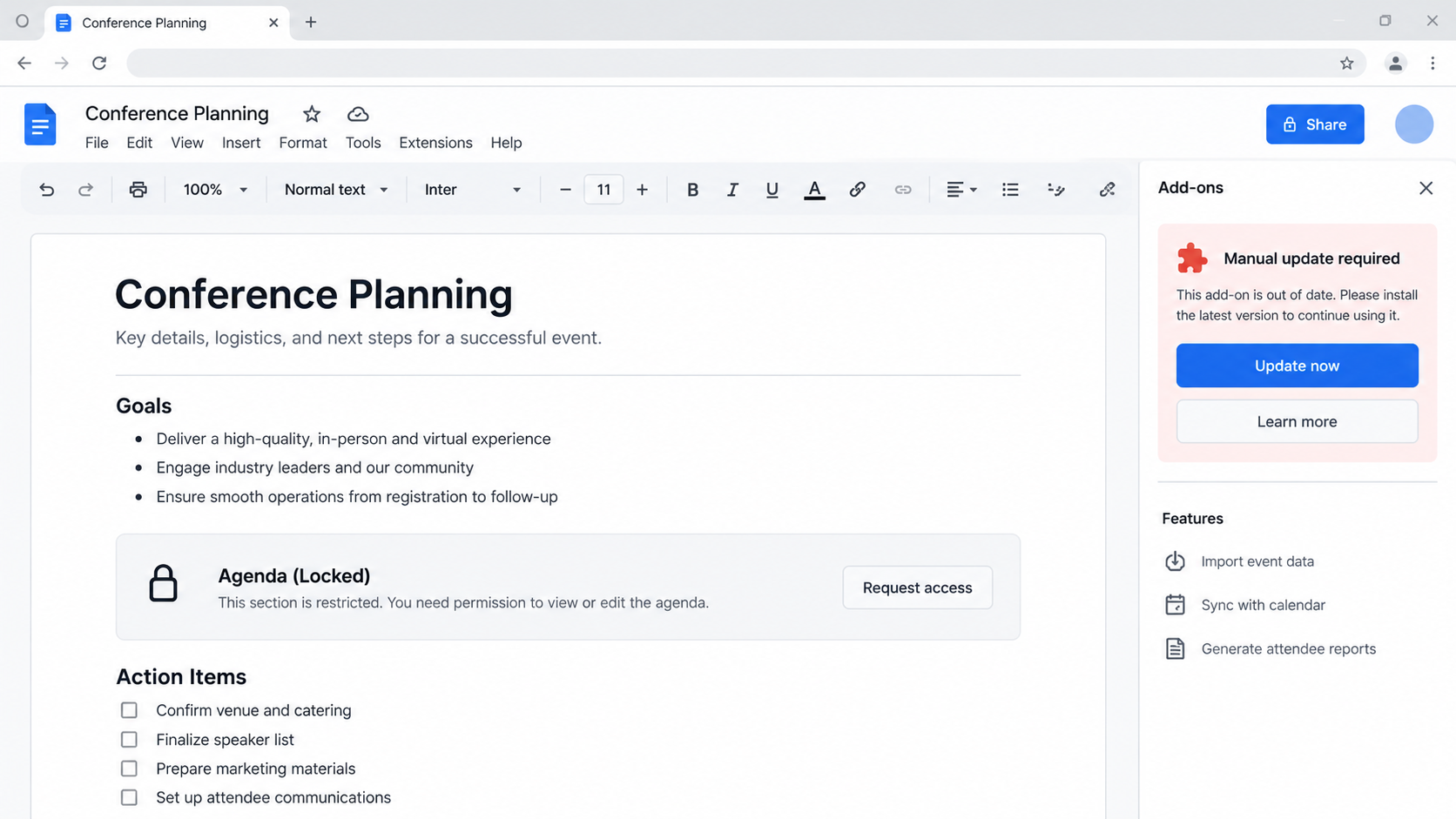The height and width of the screenshot is (819, 1456).
Task: Increase font size with plus button
Action: pyautogui.click(x=642, y=189)
